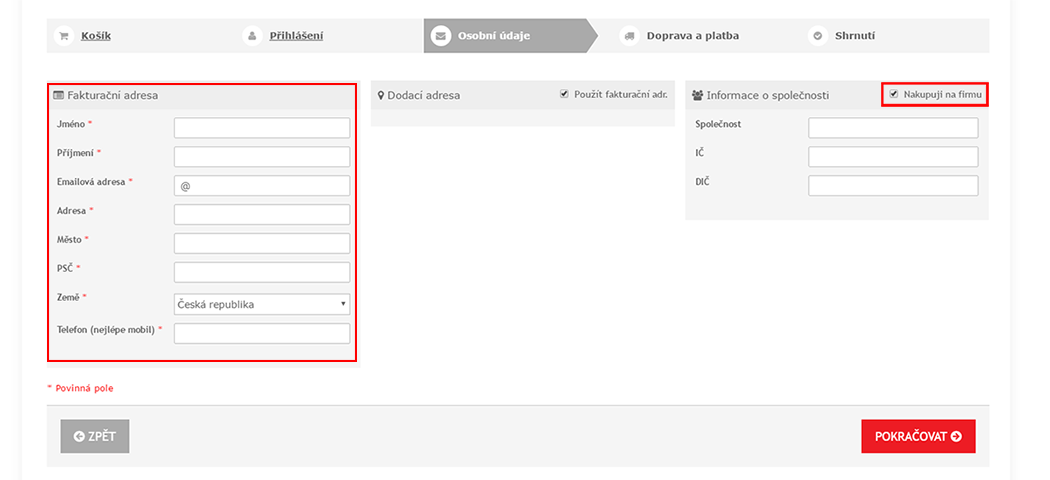This screenshot has width=1050, height=480.
Task: Toggle the Nakupuji na firmu checkbox
Action: click(894, 94)
